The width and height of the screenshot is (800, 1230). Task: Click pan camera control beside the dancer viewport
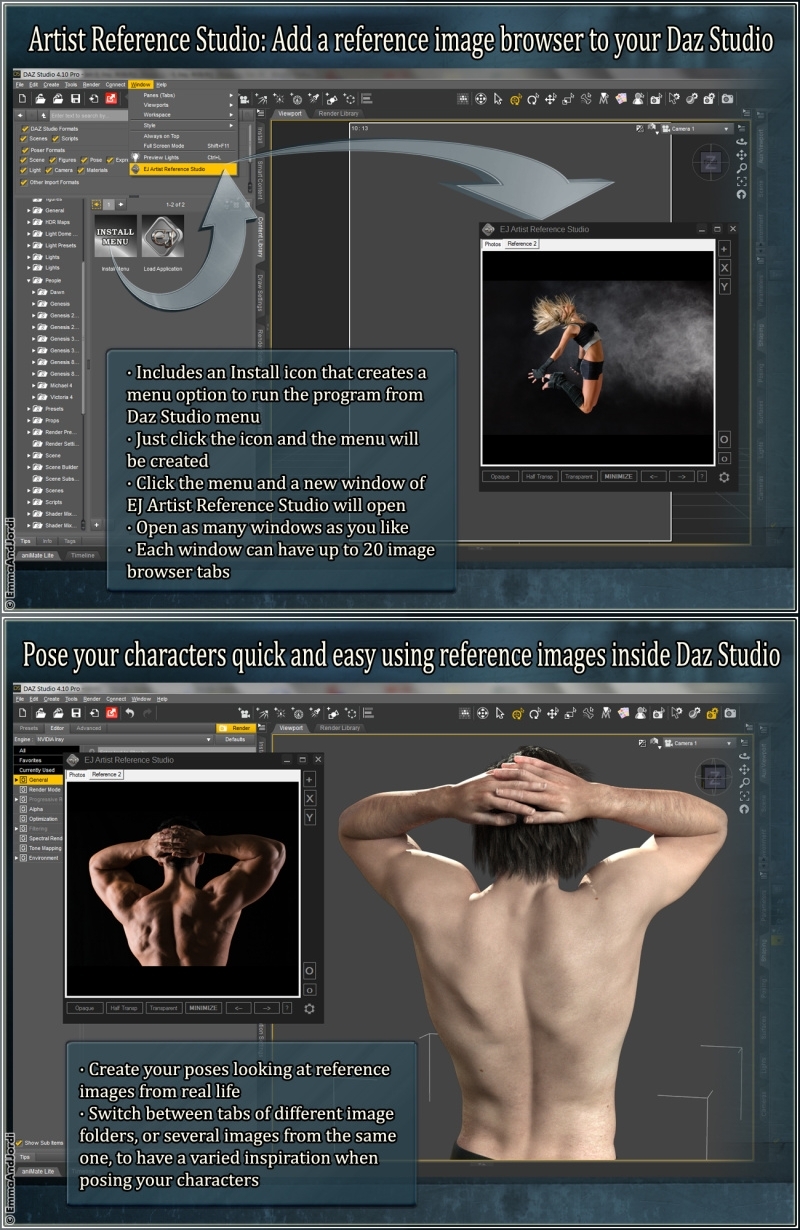741,156
